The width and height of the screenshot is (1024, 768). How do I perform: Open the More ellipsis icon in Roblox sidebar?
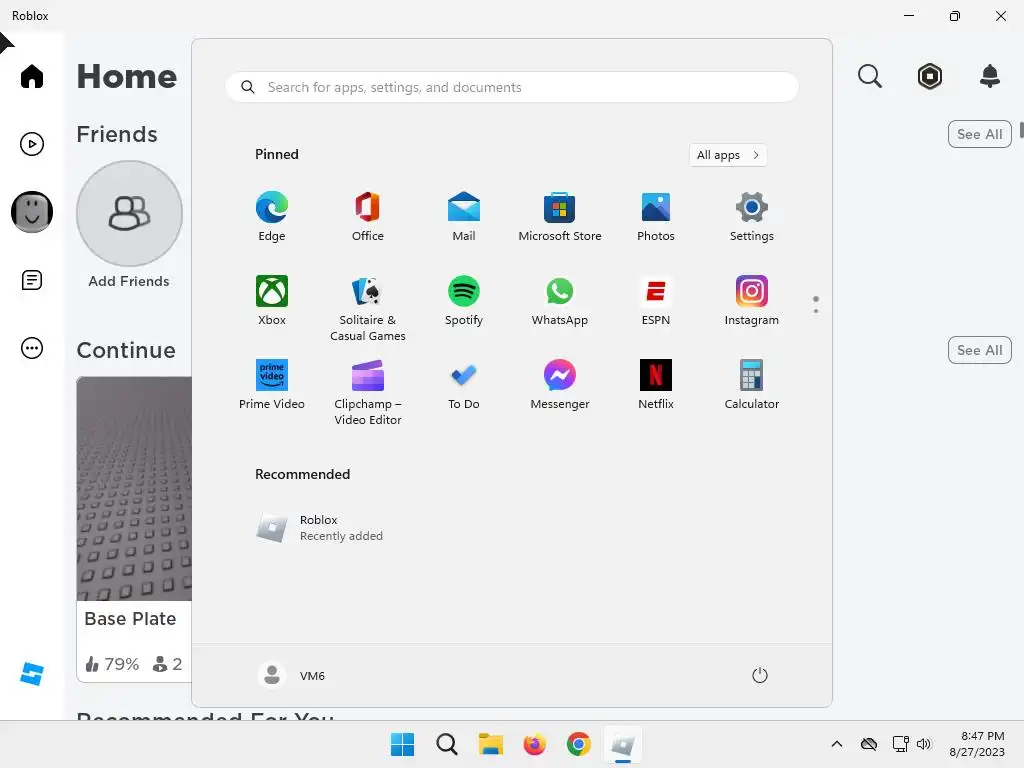pyautogui.click(x=31, y=348)
